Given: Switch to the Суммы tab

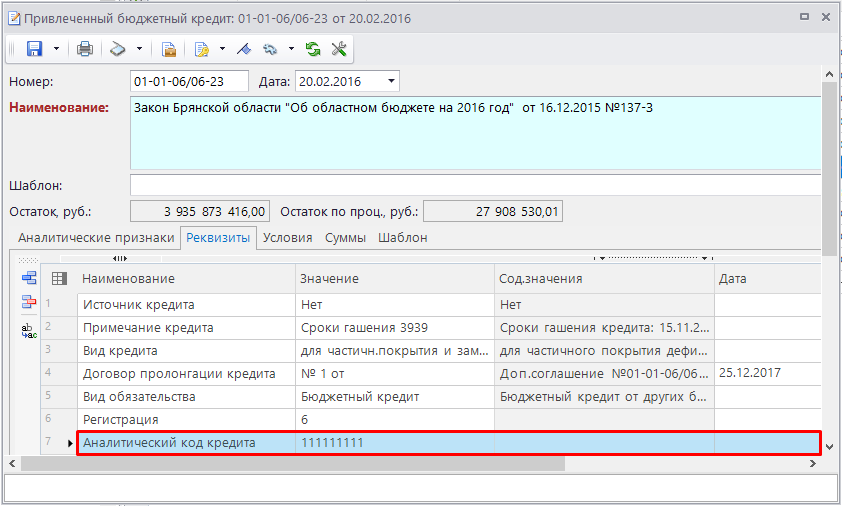Looking at the screenshot, I should tap(346, 238).
